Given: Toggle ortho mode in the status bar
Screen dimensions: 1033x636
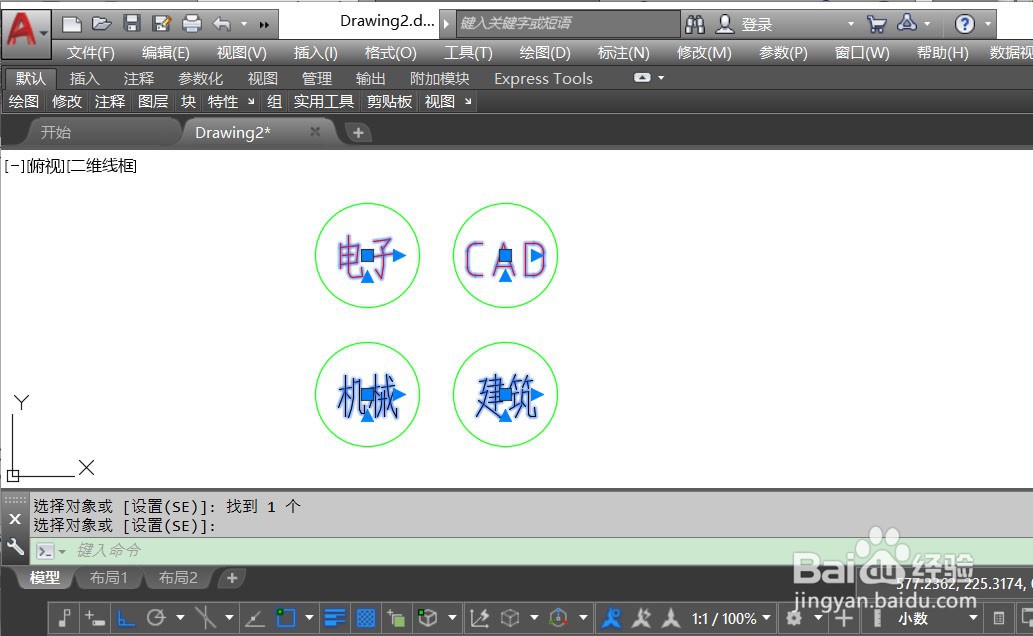Looking at the screenshot, I should point(126,618).
